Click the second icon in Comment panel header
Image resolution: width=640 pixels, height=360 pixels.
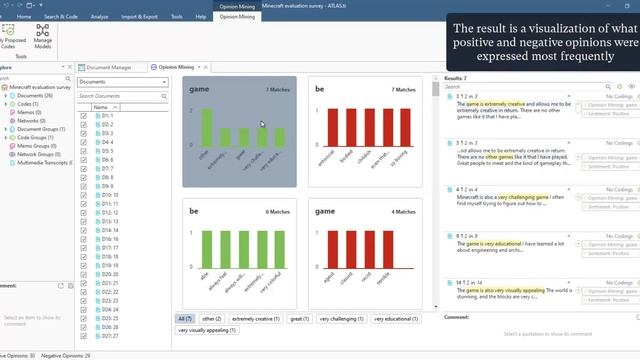coord(70,286)
